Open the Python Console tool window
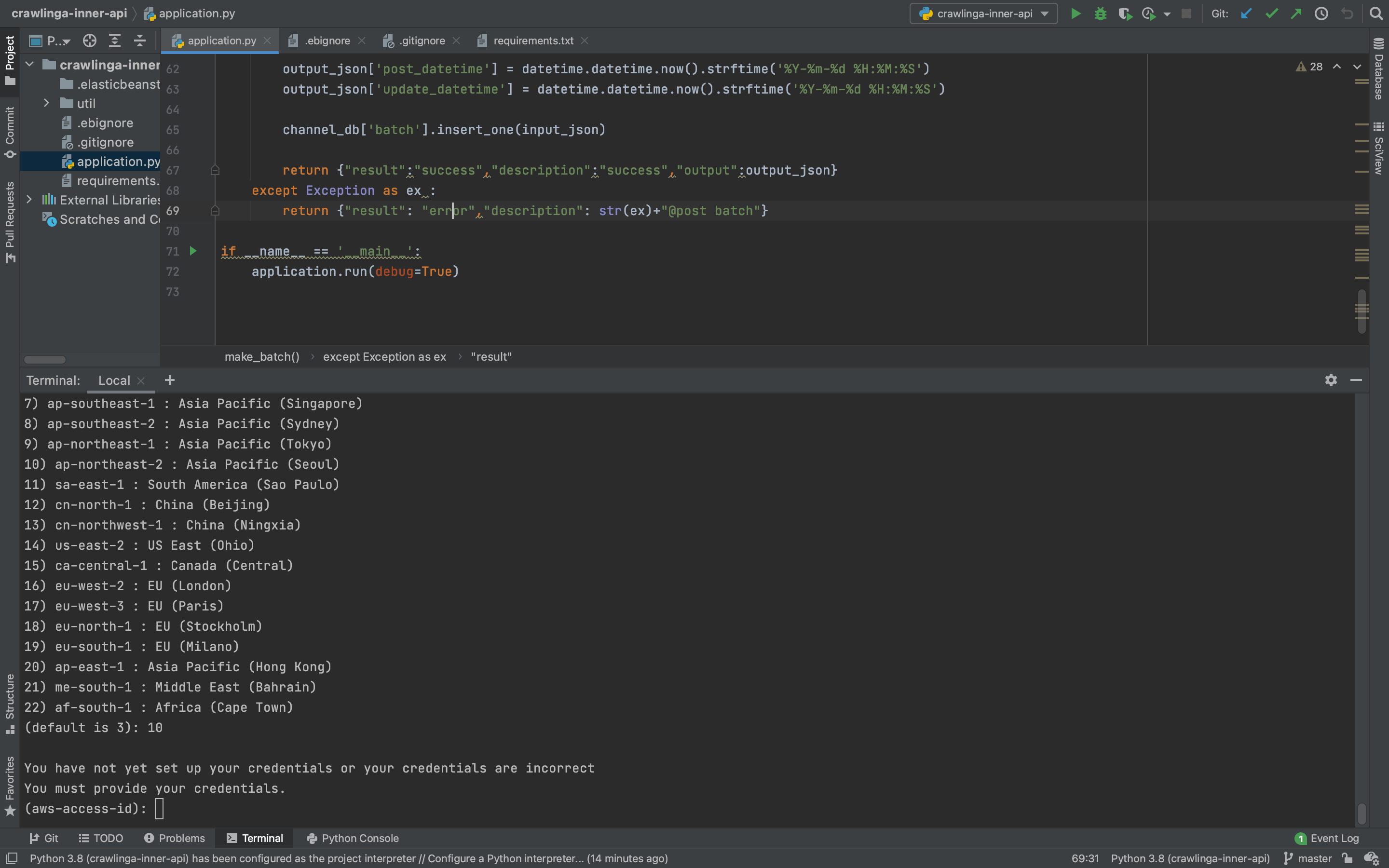Screen dimensions: 1389x868 tap(353, 838)
